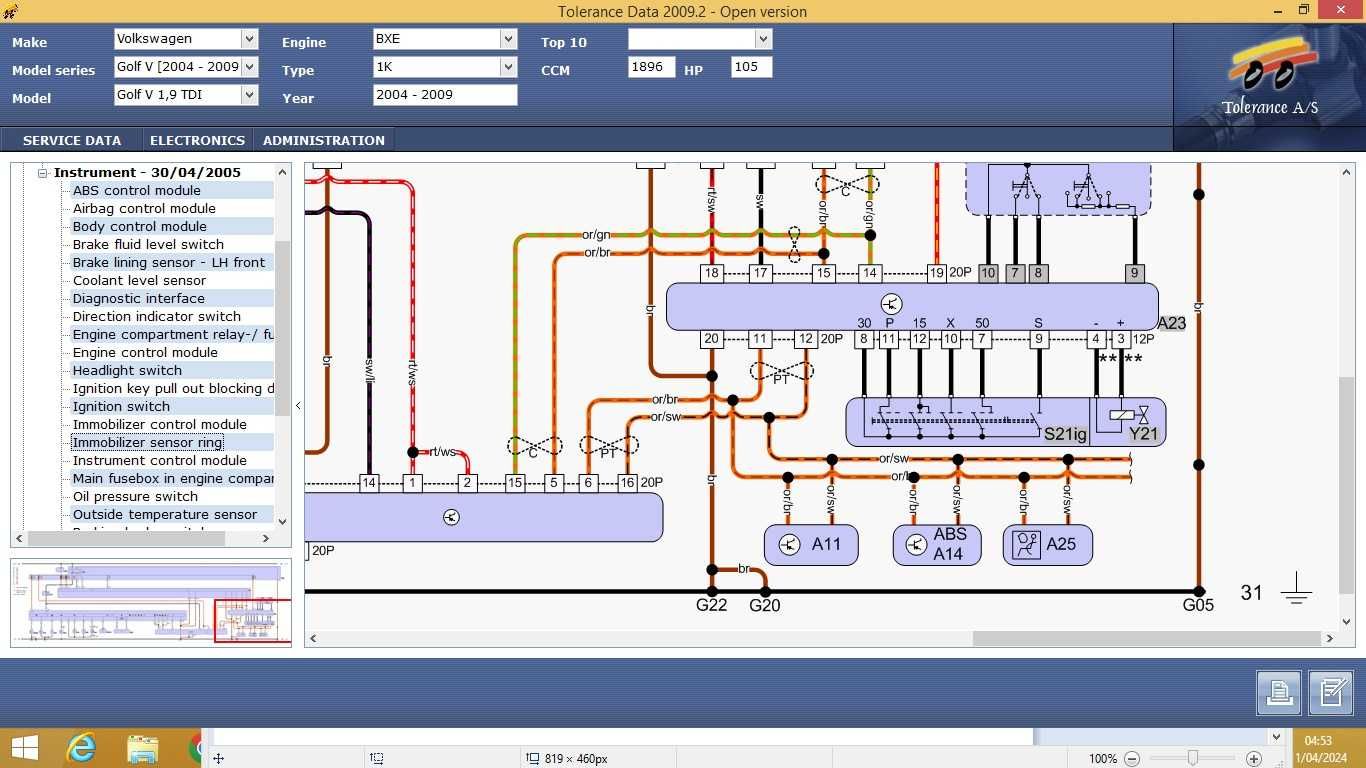1366x768 pixels.
Task: Select Ignition switch in tree
Action: (121, 406)
